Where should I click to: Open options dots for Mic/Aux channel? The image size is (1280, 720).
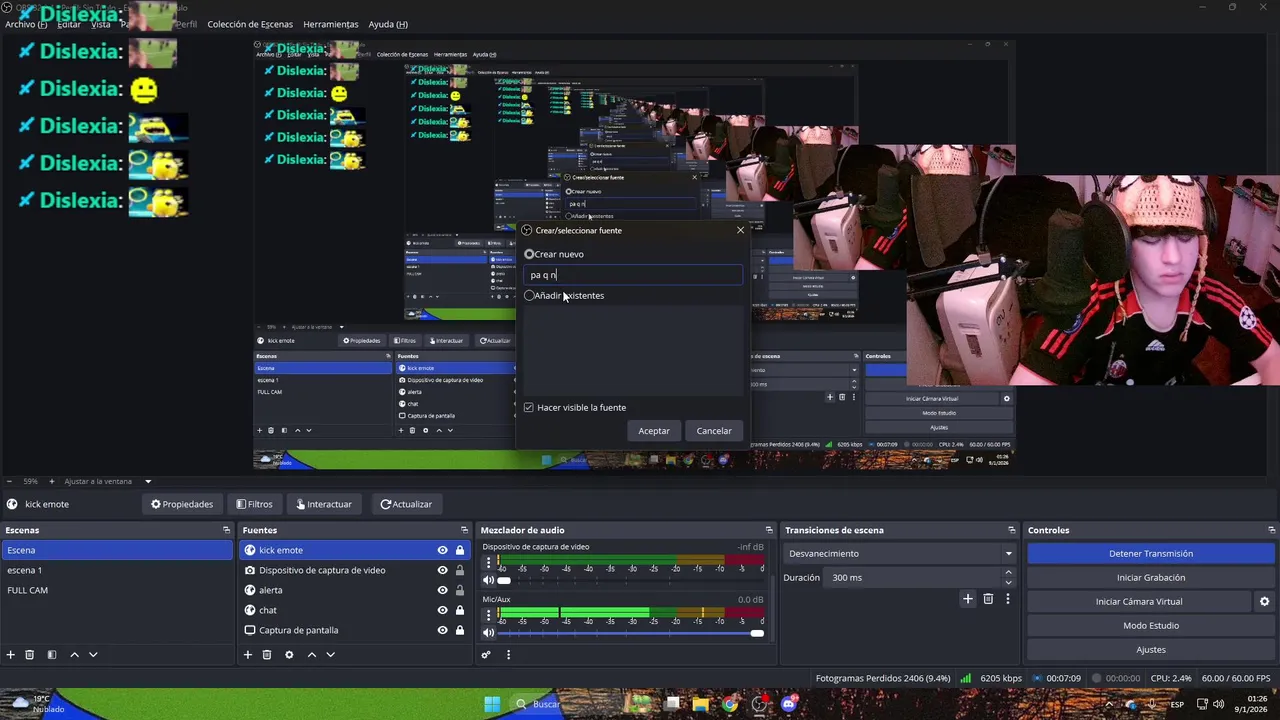(488, 615)
